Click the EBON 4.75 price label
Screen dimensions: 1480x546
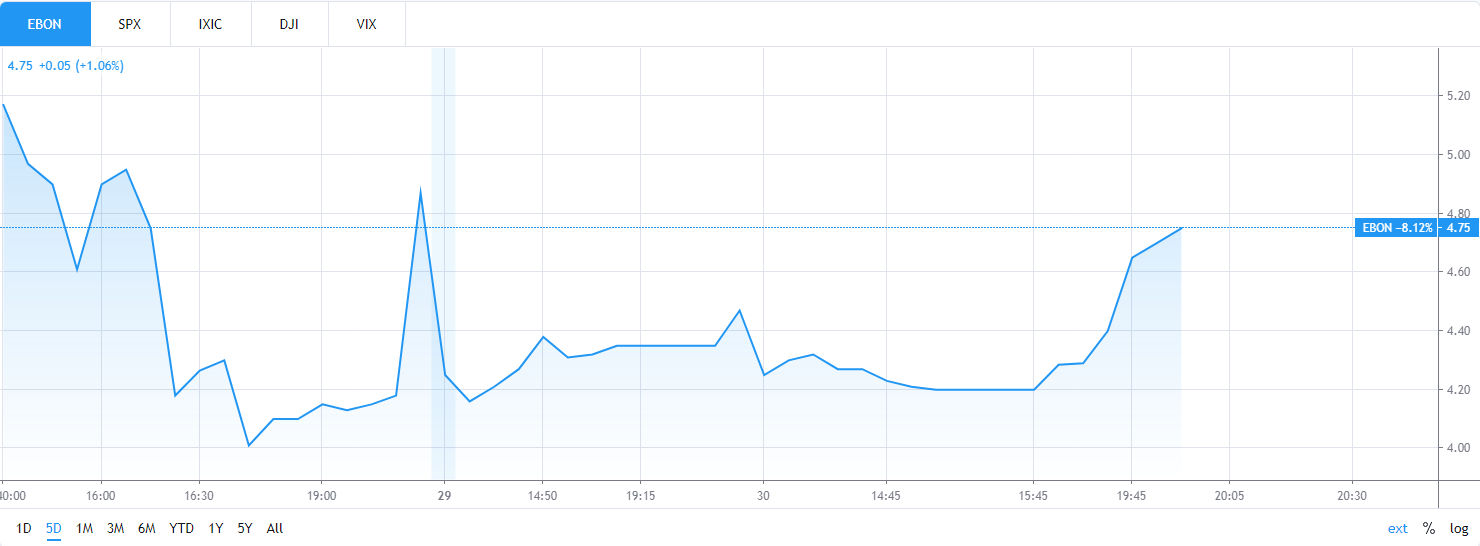pyautogui.click(x=1415, y=227)
